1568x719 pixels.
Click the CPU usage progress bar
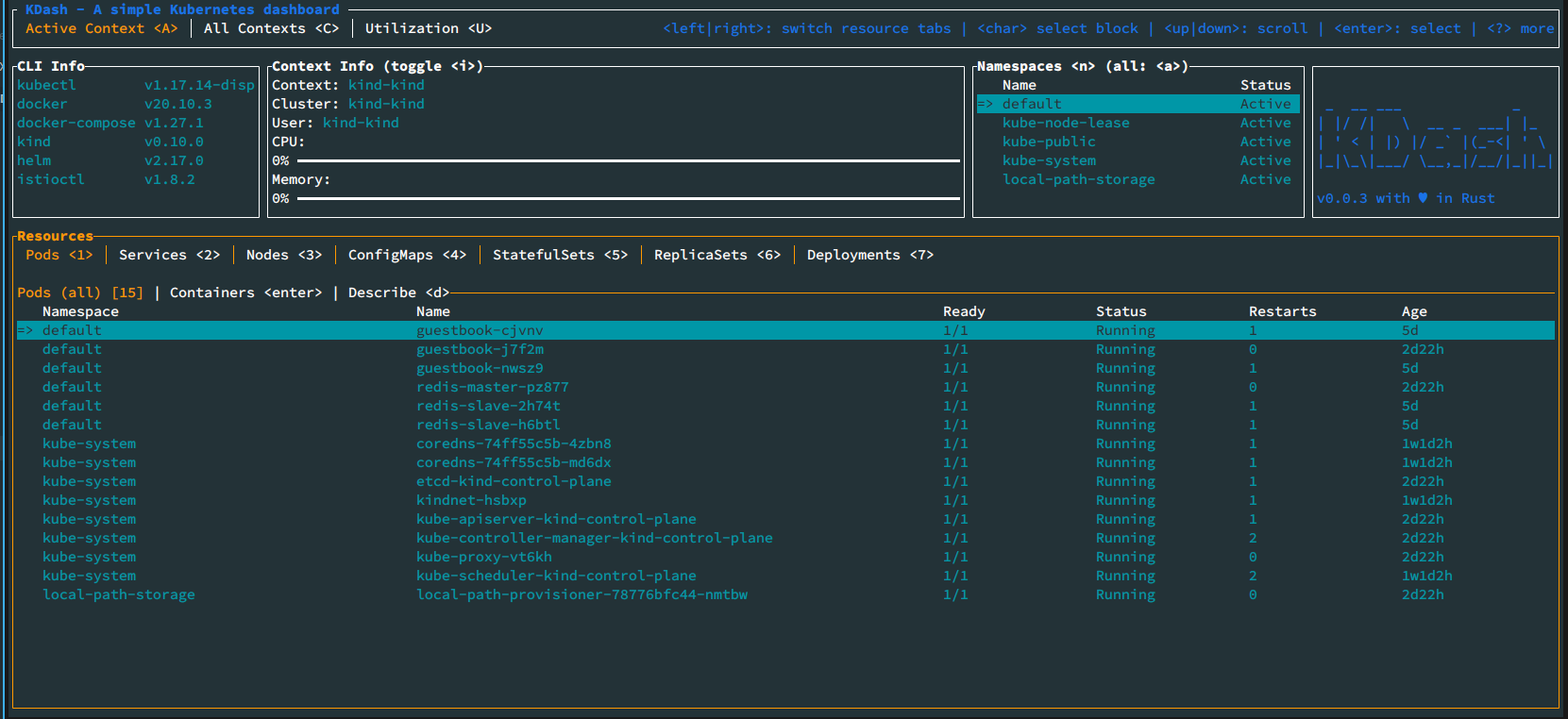[628, 160]
